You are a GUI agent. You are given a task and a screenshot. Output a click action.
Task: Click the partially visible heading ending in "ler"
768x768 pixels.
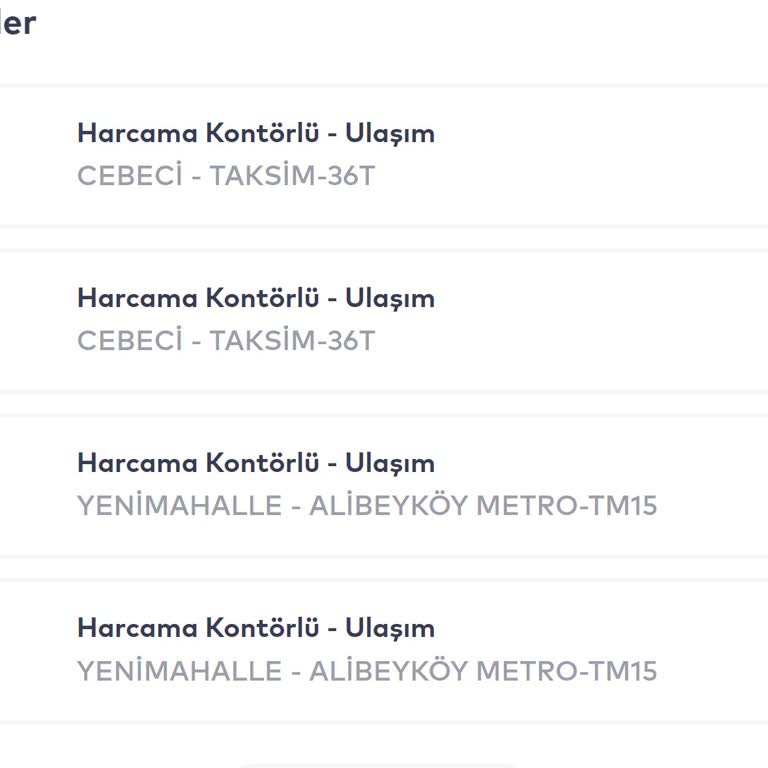(18, 22)
